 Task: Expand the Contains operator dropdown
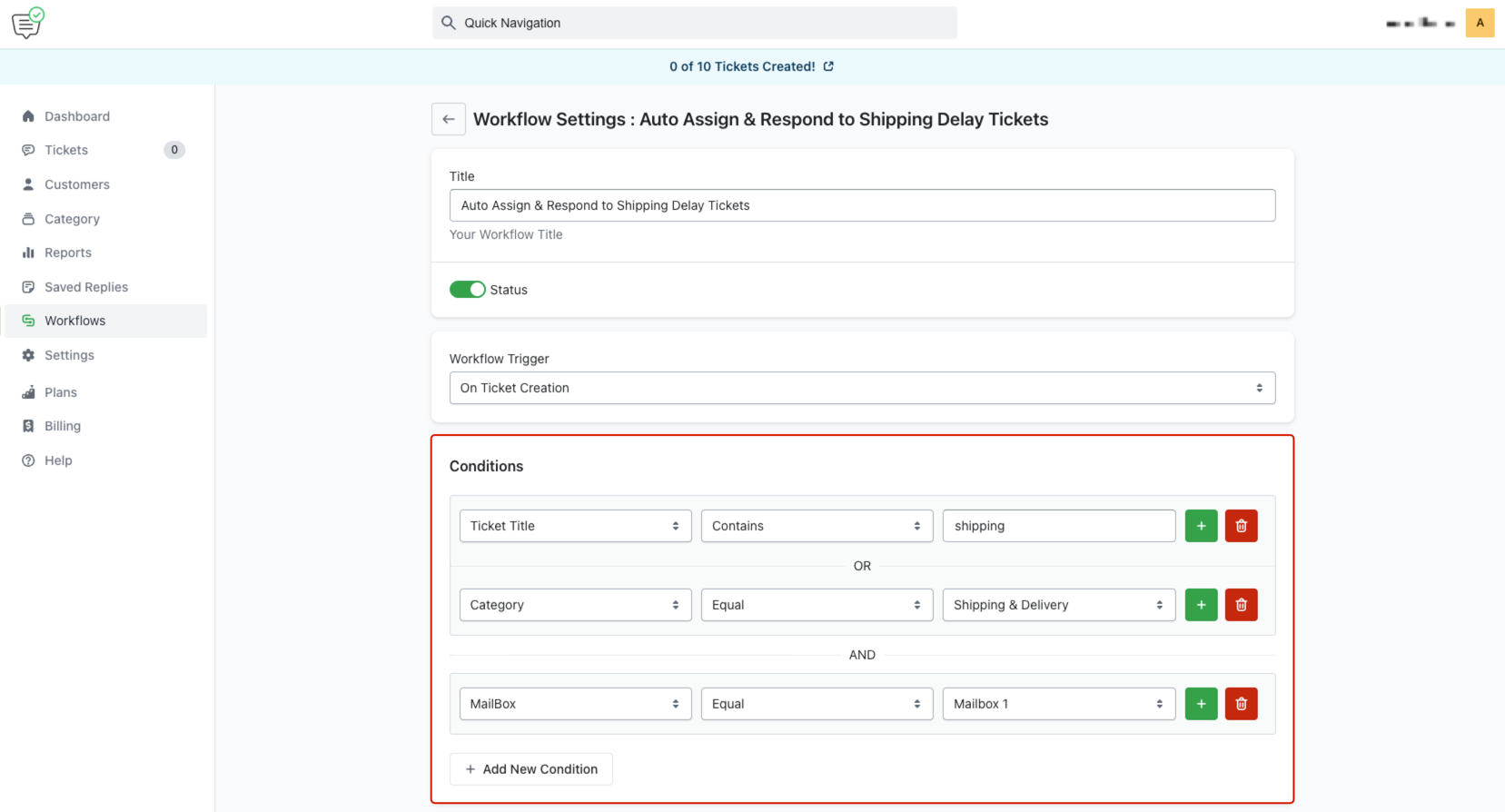pyautogui.click(x=817, y=526)
